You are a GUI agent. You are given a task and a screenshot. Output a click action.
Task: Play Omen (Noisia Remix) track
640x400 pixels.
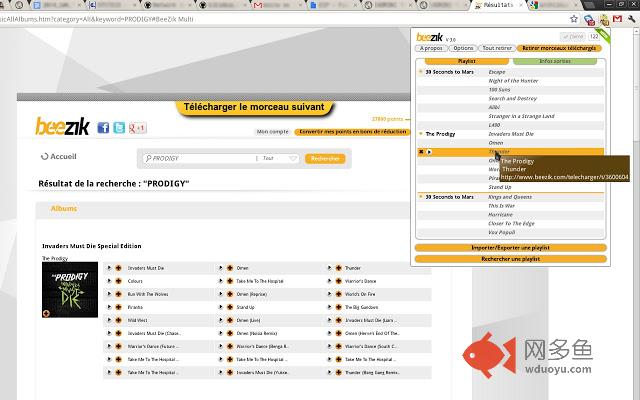[220, 333]
